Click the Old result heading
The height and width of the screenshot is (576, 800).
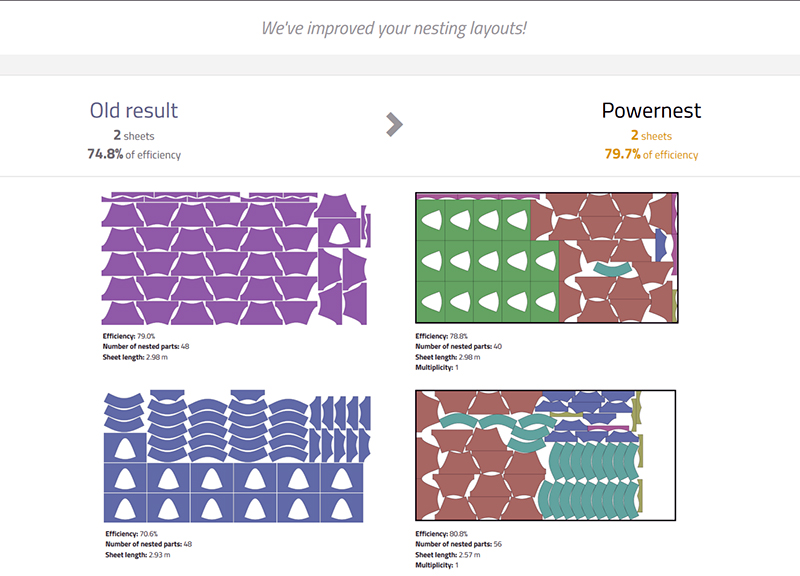click(134, 110)
